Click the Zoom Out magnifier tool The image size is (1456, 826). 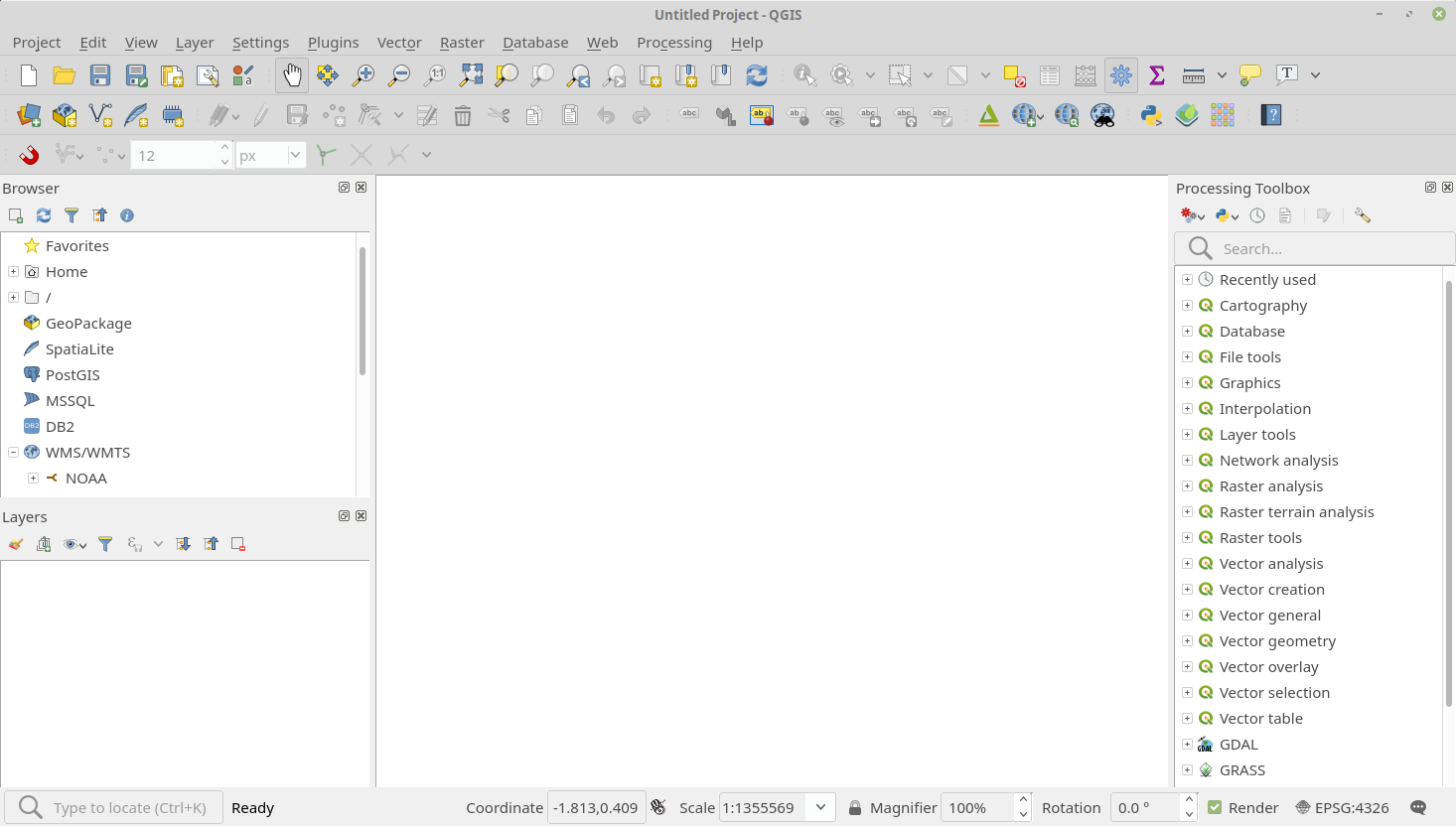click(x=399, y=75)
